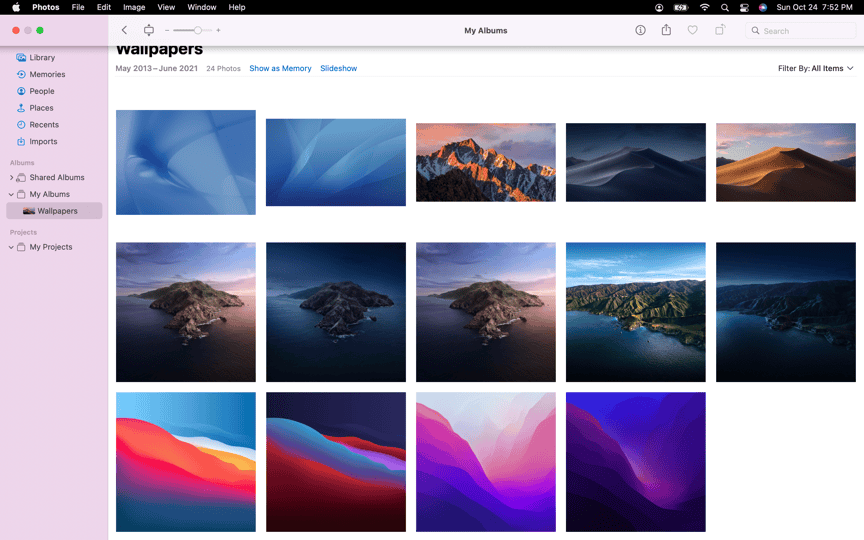Open the Image menu
This screenshot has width=864, height=540.
134,7
